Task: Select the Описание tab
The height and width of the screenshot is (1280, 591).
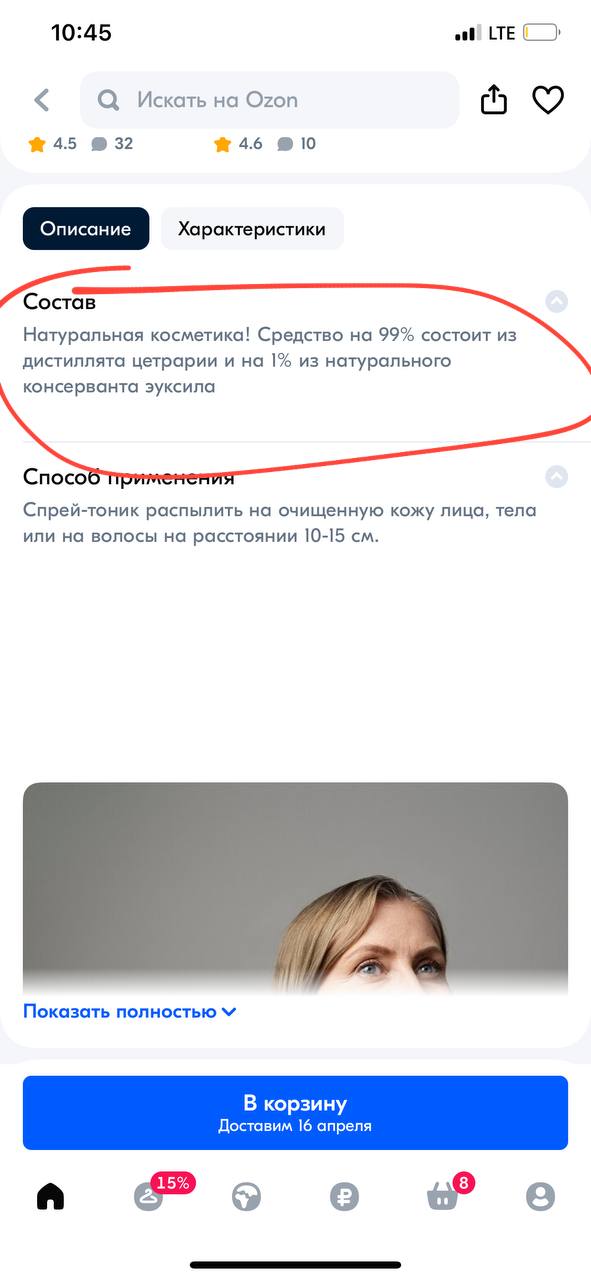Action: 86,229
